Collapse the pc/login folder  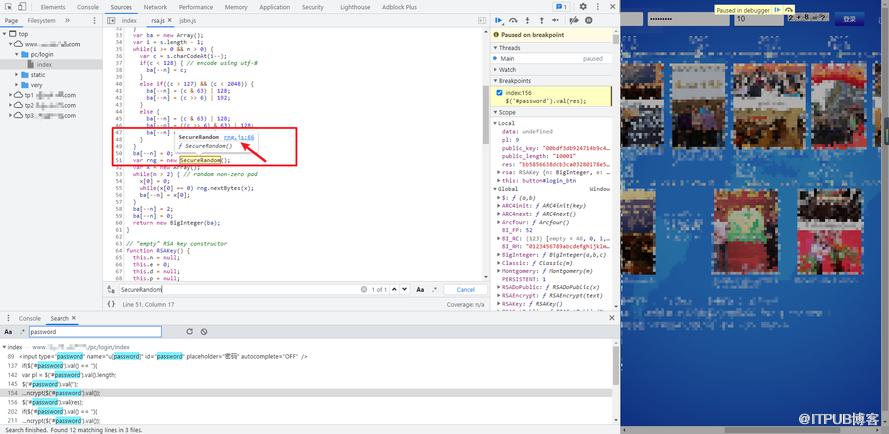[17, 54]
